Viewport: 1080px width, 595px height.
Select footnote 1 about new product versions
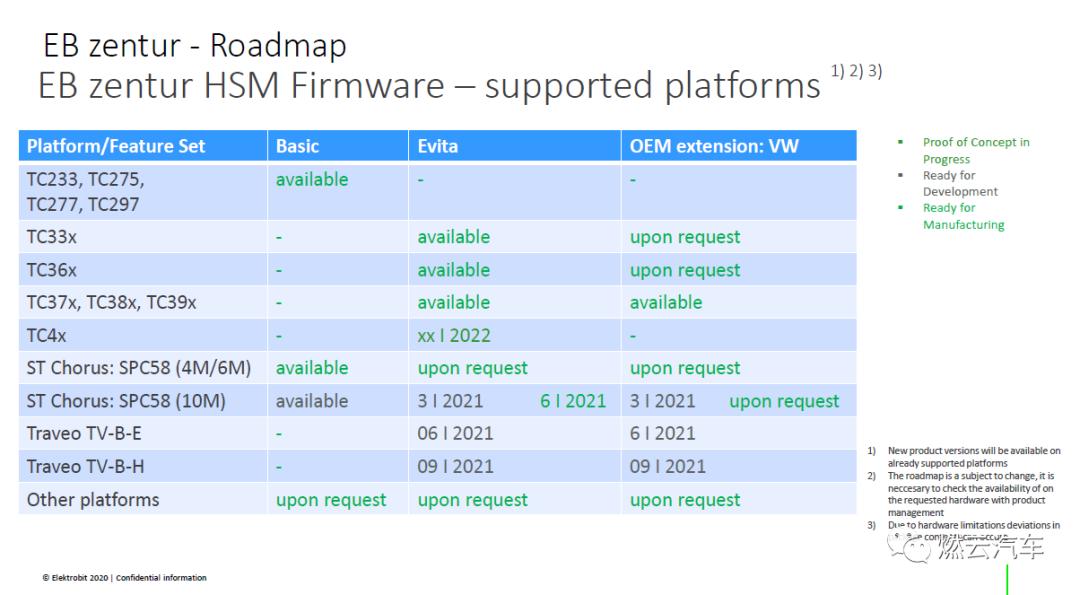(x=974, y=457)
